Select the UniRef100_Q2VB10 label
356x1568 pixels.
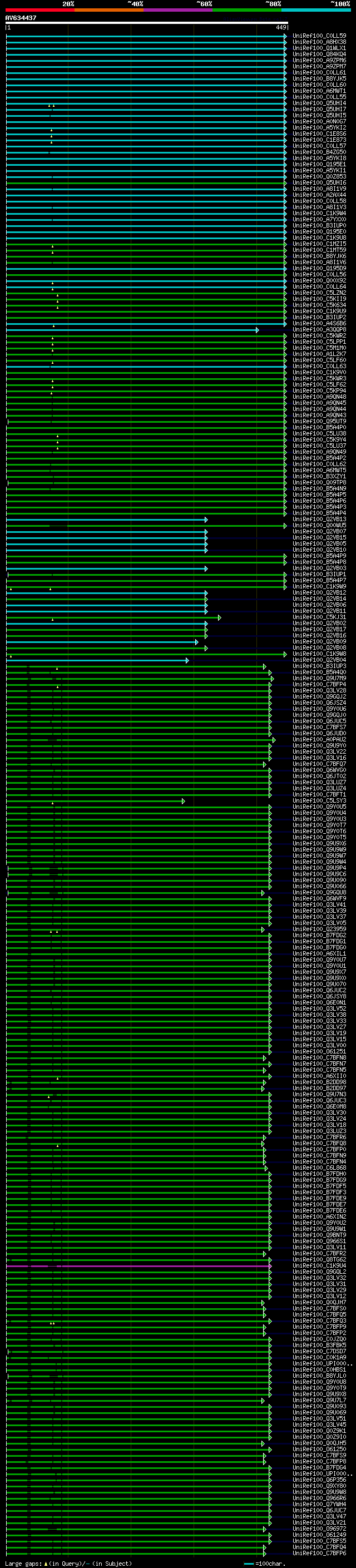click(319, 550)
